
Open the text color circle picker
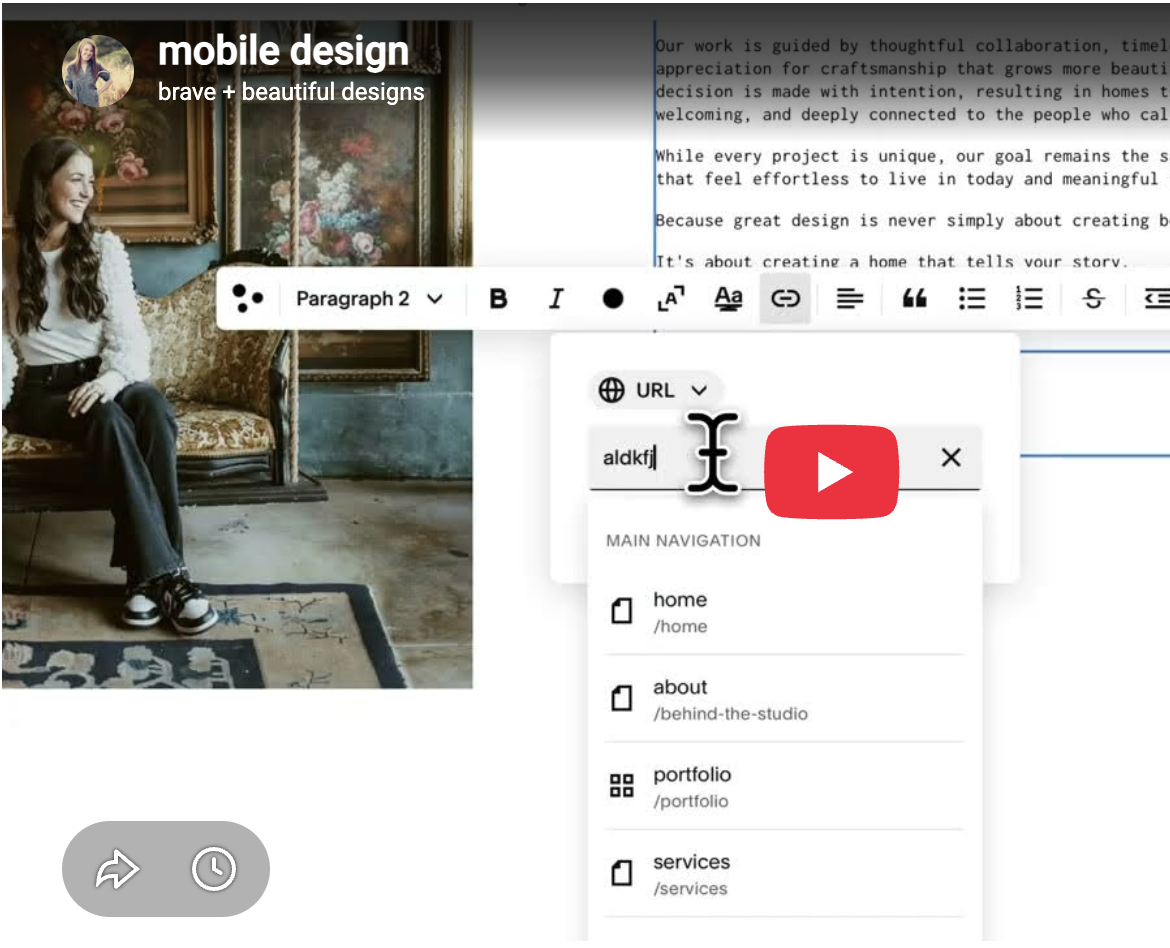(x=613, y=299)
